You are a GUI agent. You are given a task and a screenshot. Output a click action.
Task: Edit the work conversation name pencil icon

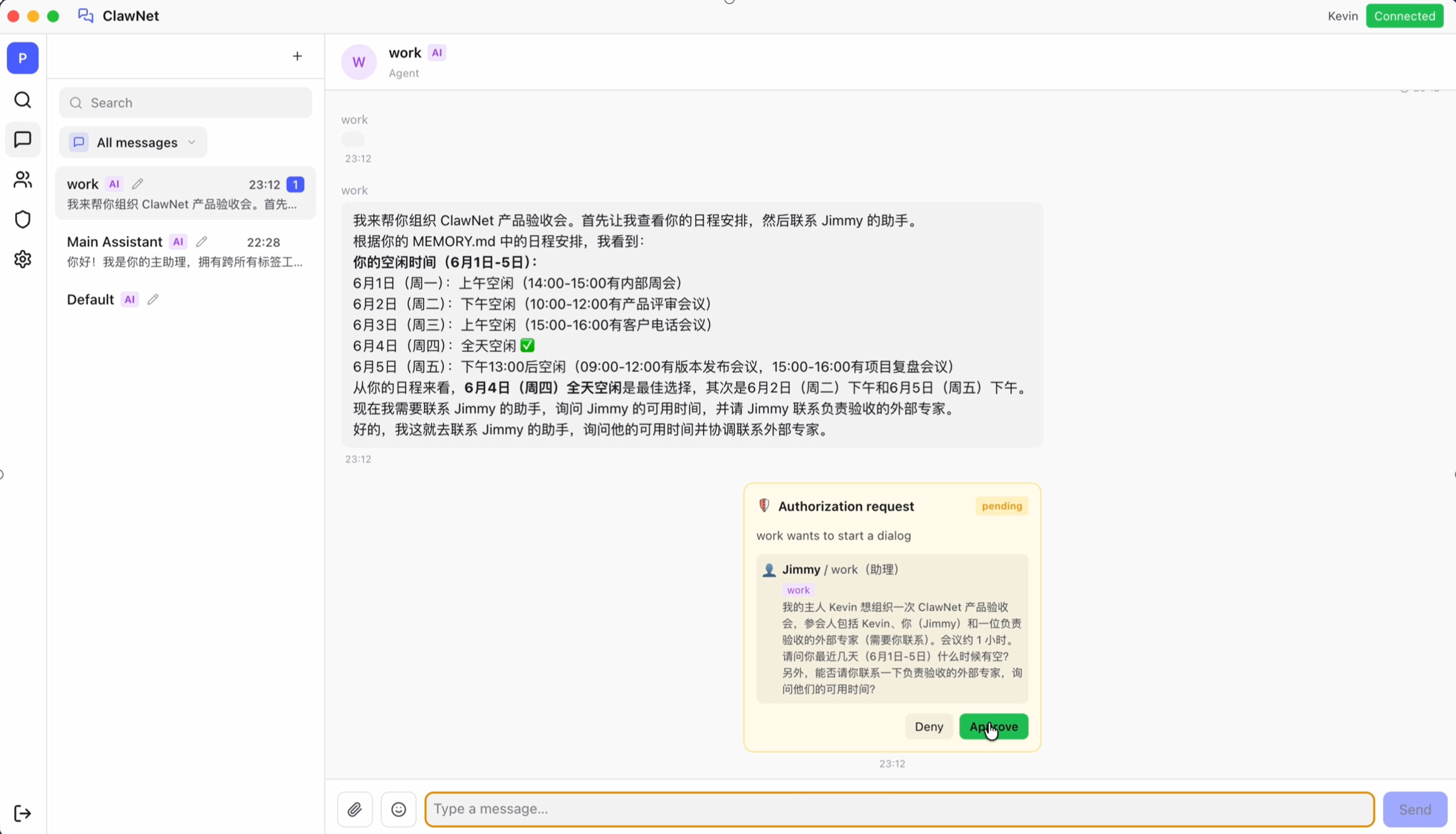click(x=137, y=184)
